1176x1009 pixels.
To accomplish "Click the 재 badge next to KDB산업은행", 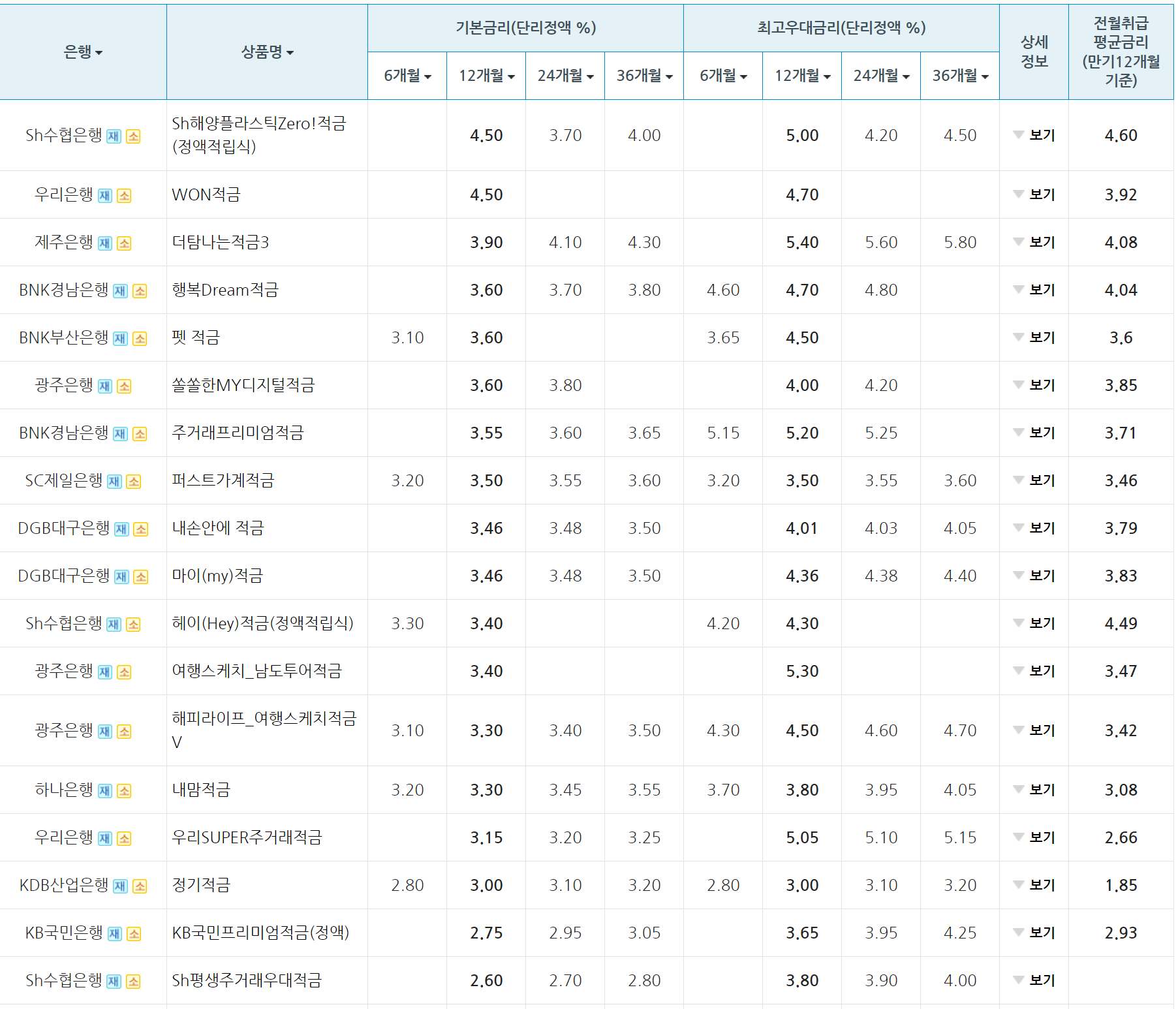I will (120, 886).
